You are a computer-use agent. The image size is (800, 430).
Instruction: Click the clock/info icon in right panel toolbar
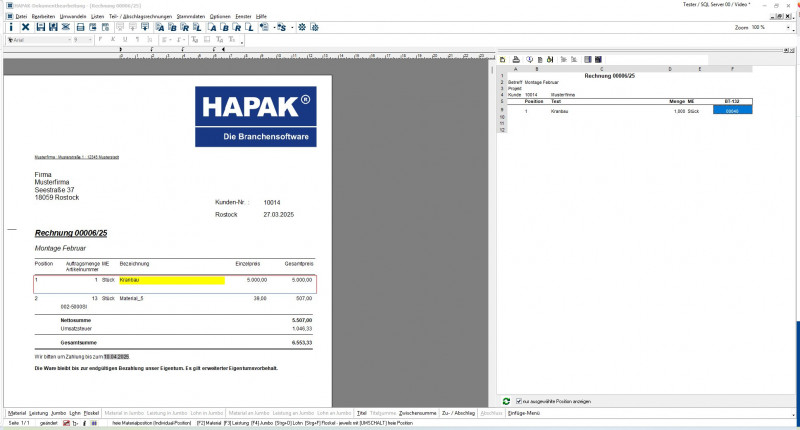[529, 60]
